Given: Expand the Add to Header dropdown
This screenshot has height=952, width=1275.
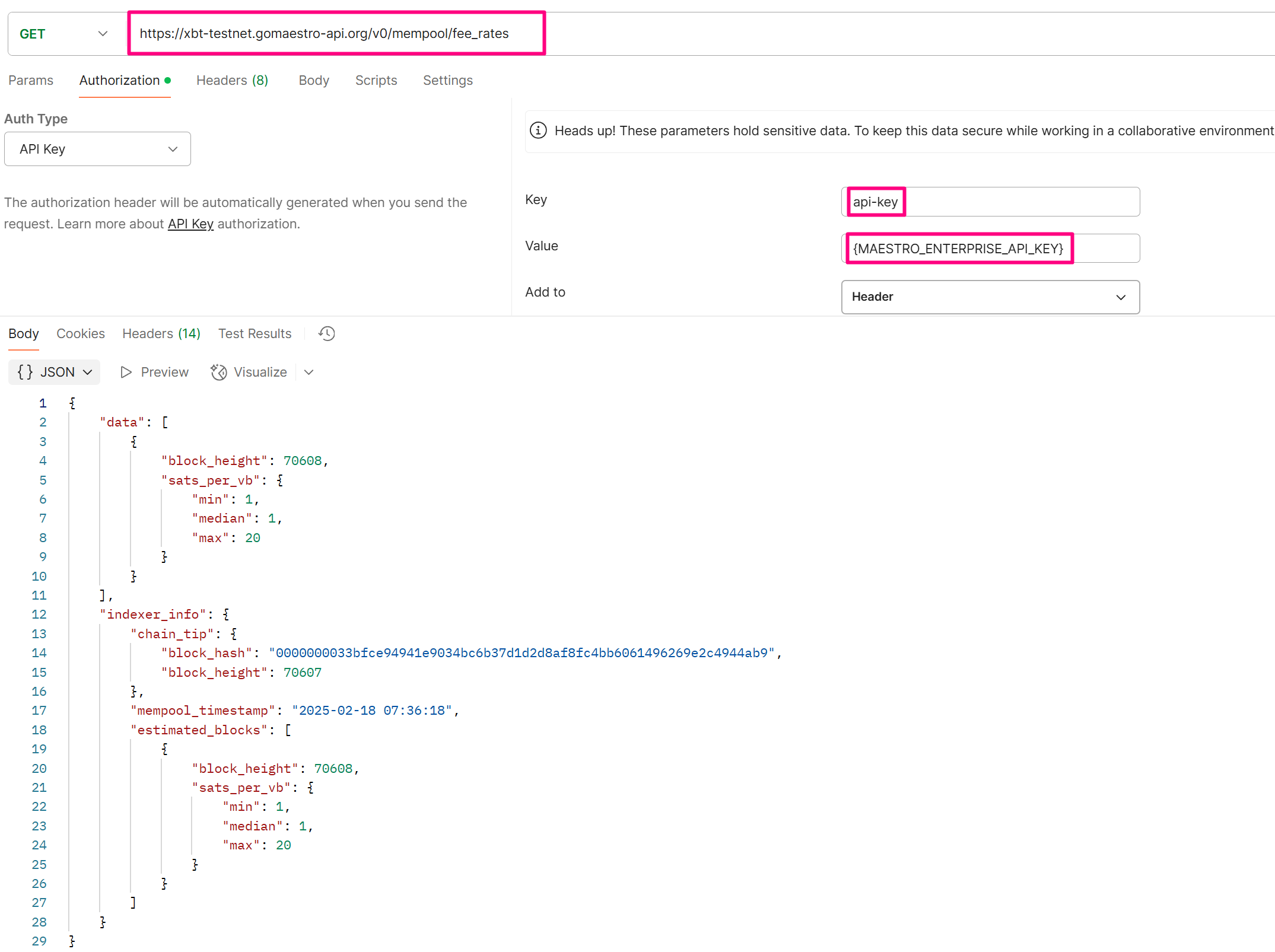Looking at the screenshot, I should click(x=990, y=297).
